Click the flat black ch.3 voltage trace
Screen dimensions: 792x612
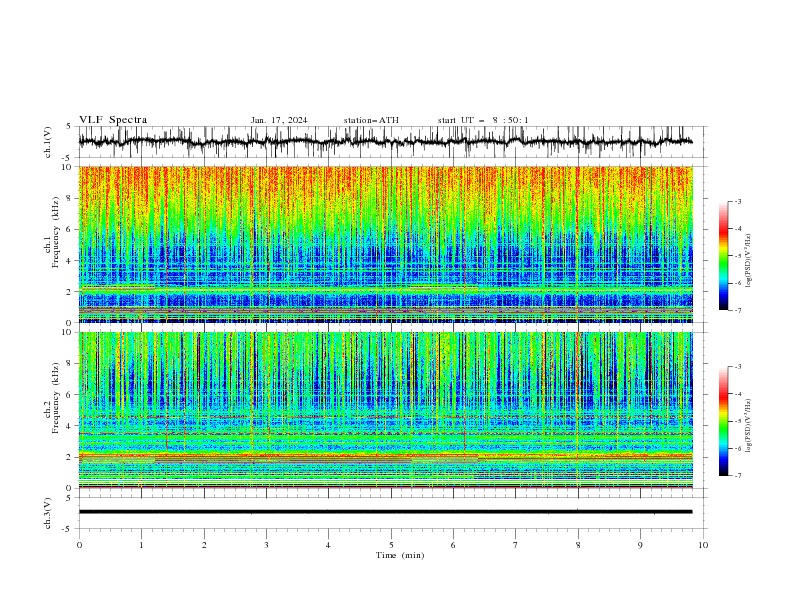coord(385,512)
